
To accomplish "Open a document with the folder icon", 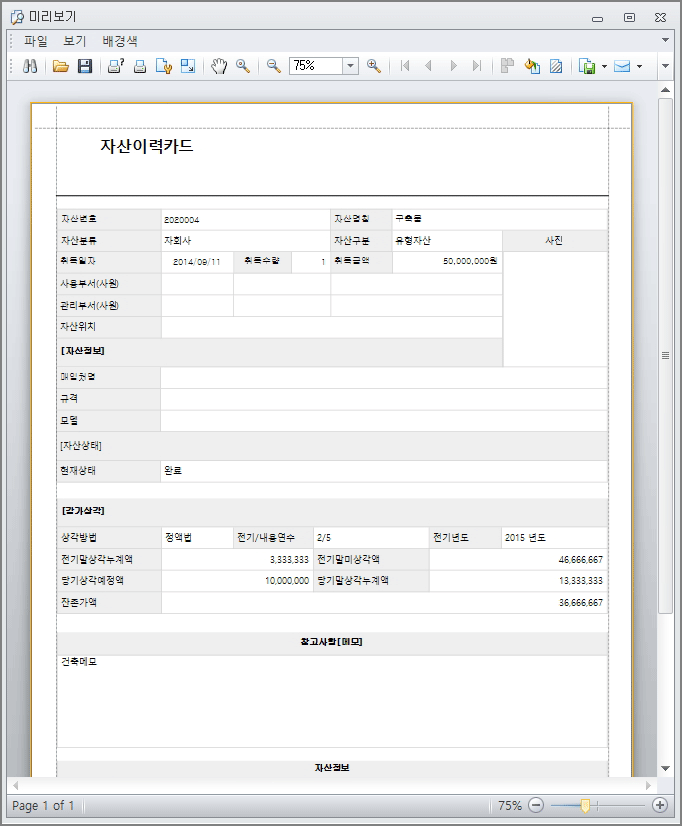I will point(61,66).
